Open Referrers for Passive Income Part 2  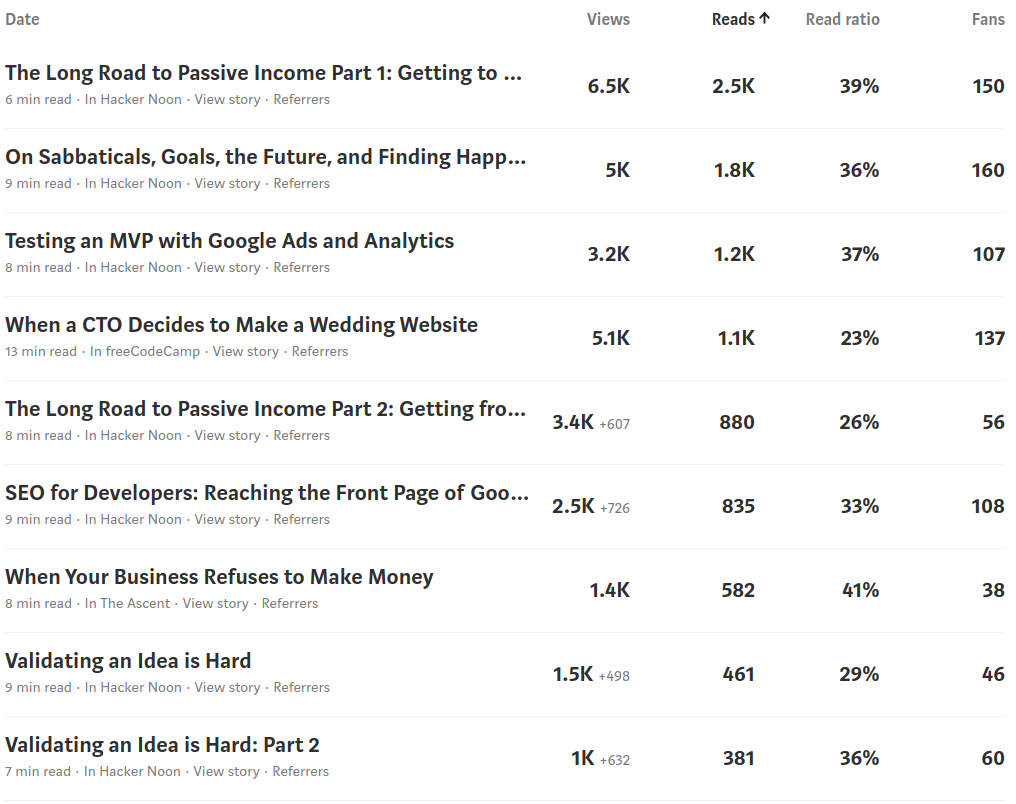(301, 435)
